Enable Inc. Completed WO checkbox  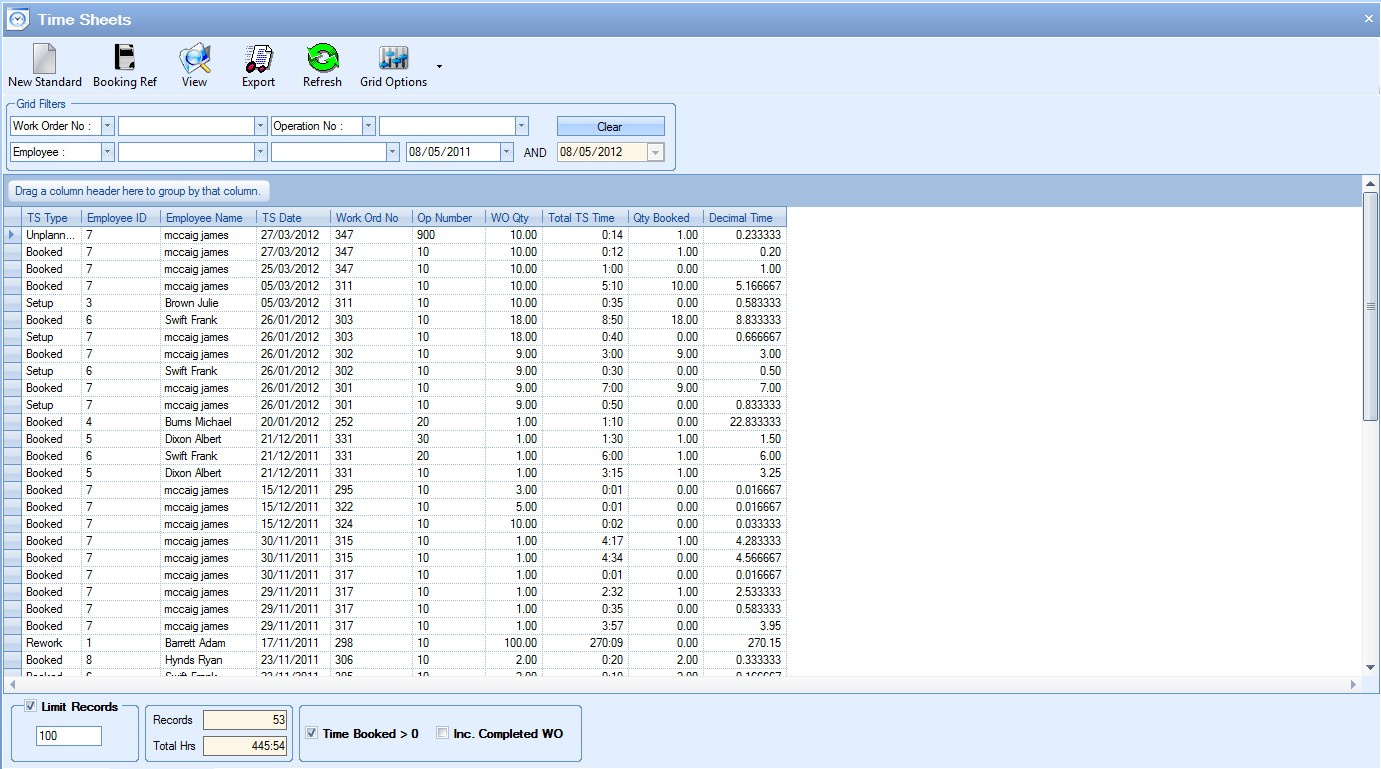[x=443, y=733]
